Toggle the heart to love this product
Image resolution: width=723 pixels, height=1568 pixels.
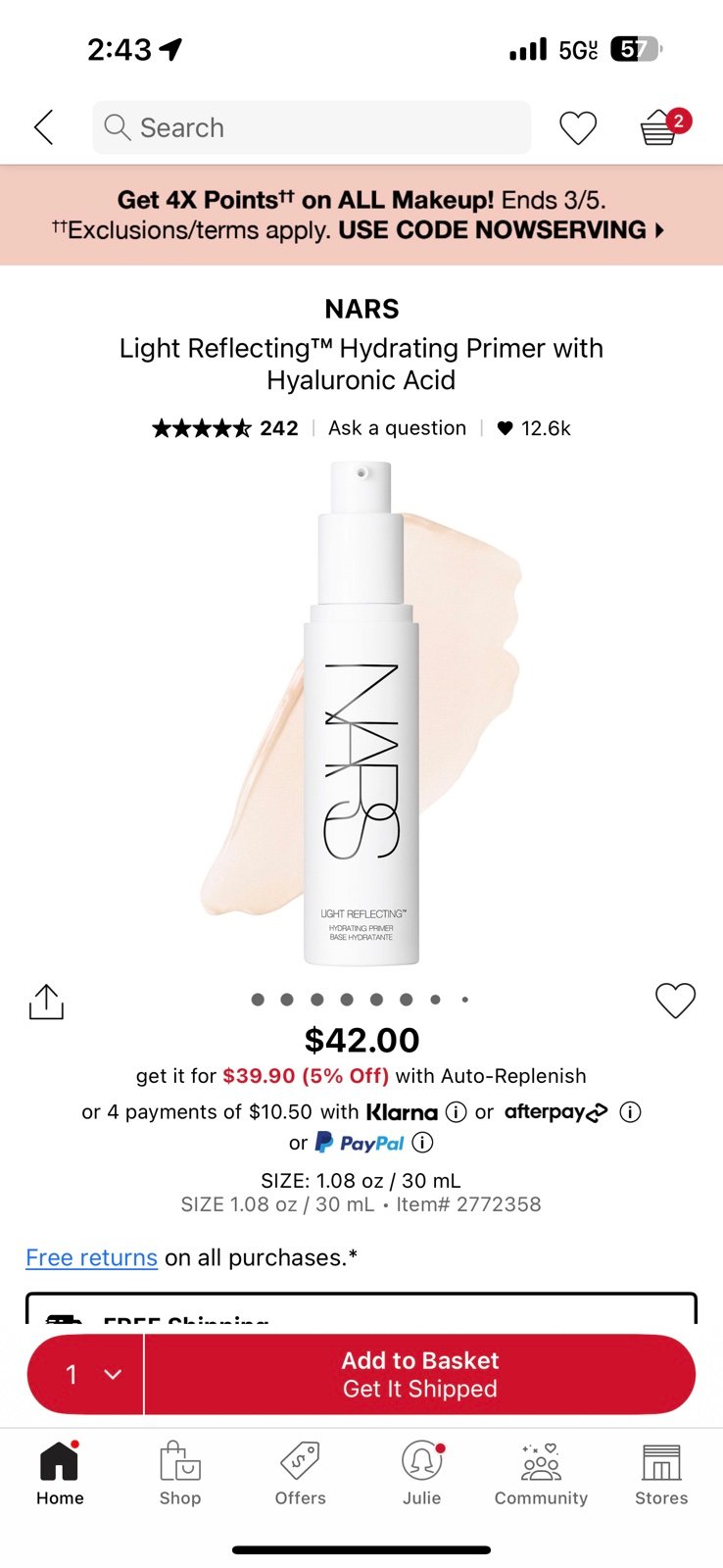point(675,1001)
